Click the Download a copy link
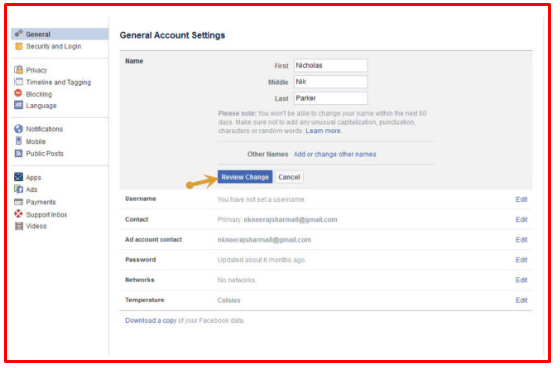The height and width of the screenshot is (368, 560). click(x=151, y=320)
